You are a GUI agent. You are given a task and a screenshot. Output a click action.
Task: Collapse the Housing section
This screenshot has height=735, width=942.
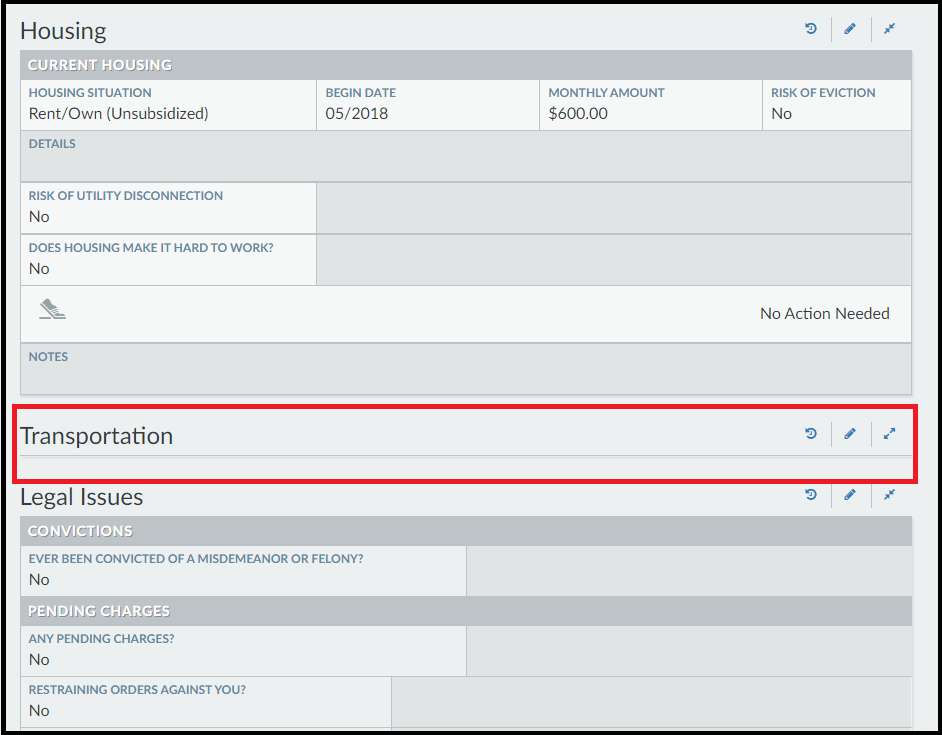[x=889, y=29]
